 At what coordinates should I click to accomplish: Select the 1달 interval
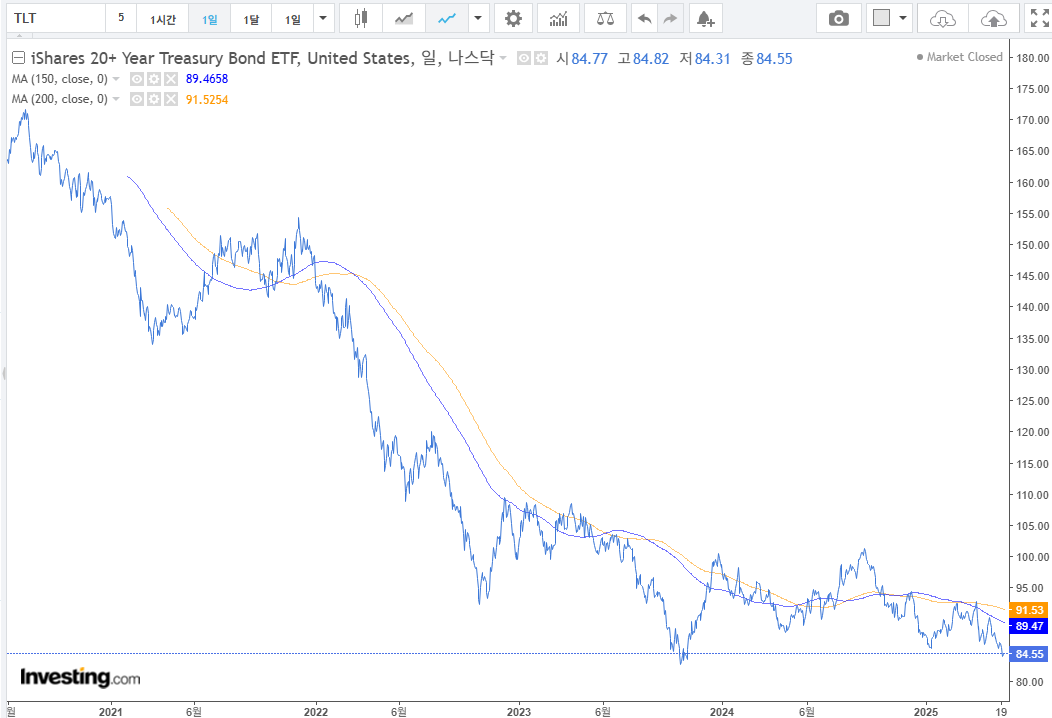click(251, 18)
